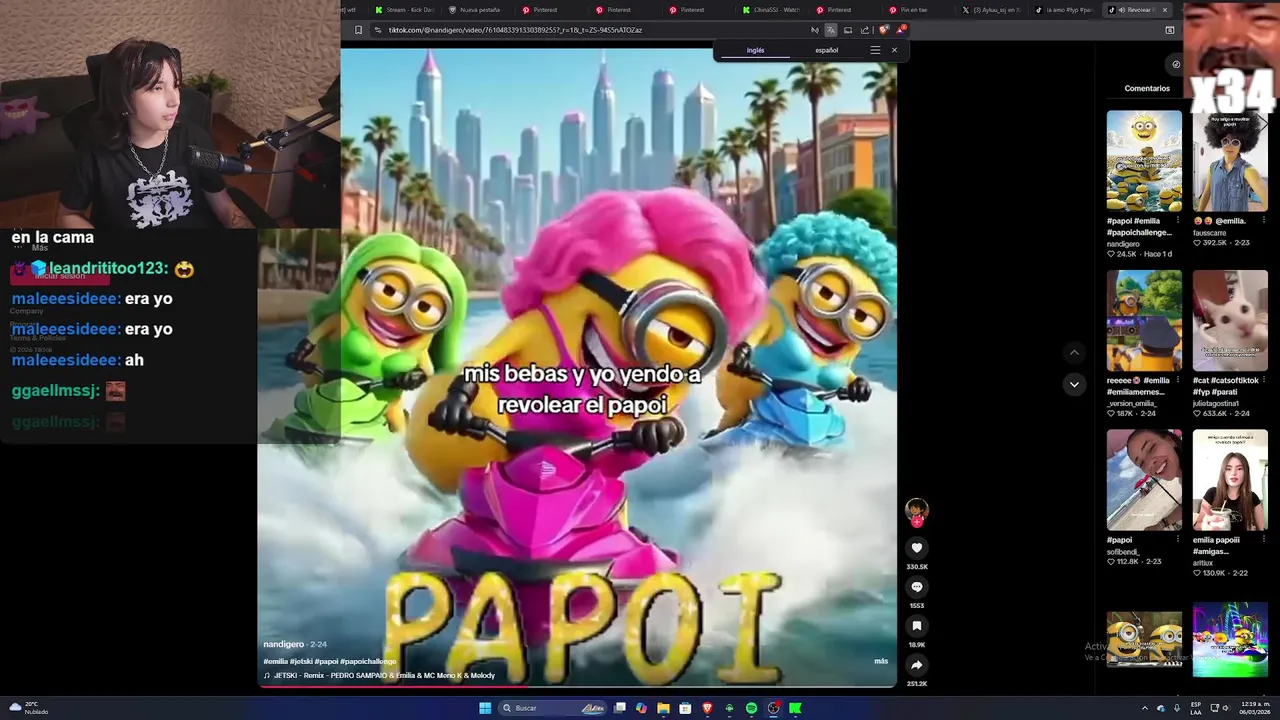Open Kick app from taskbar
This screenshot has width=1280, height=720.
[795, 708]
